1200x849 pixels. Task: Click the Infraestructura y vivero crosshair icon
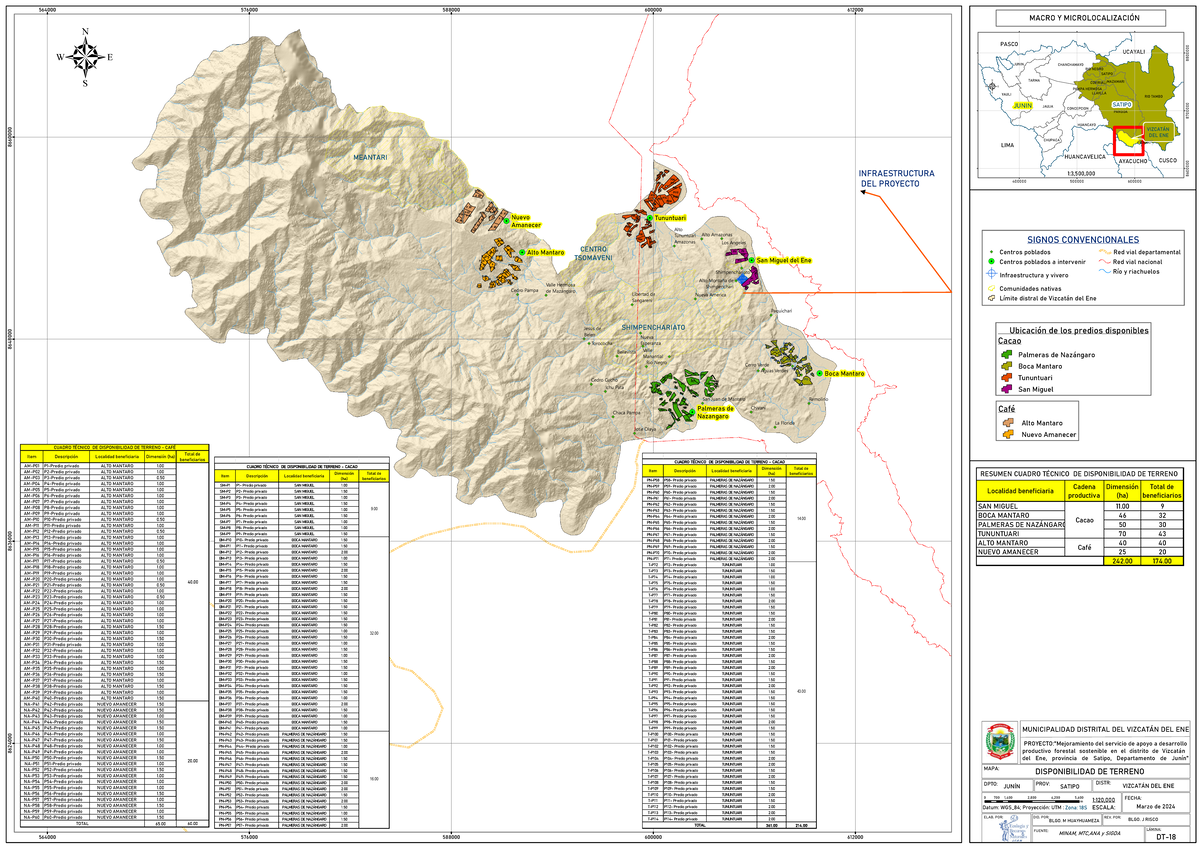tap(991, 273)
